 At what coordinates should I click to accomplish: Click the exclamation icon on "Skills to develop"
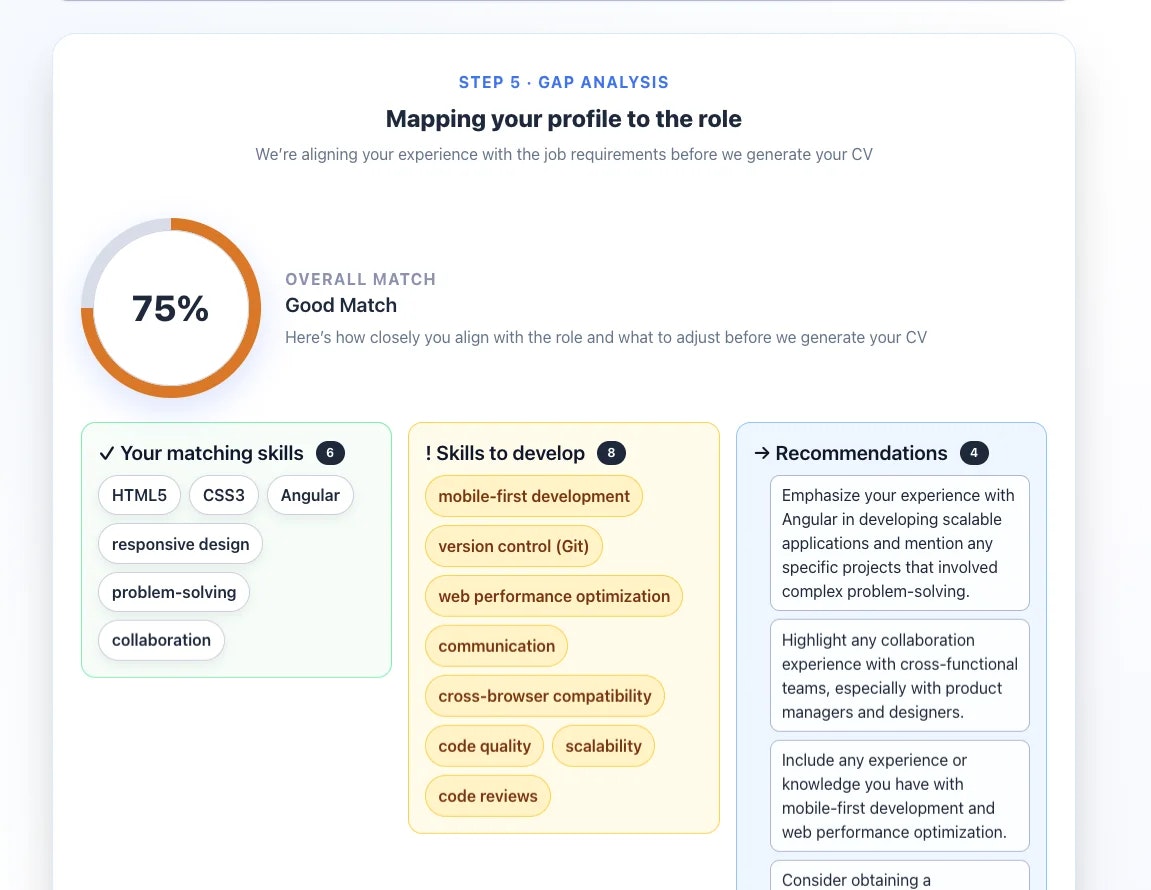point(428,452)
